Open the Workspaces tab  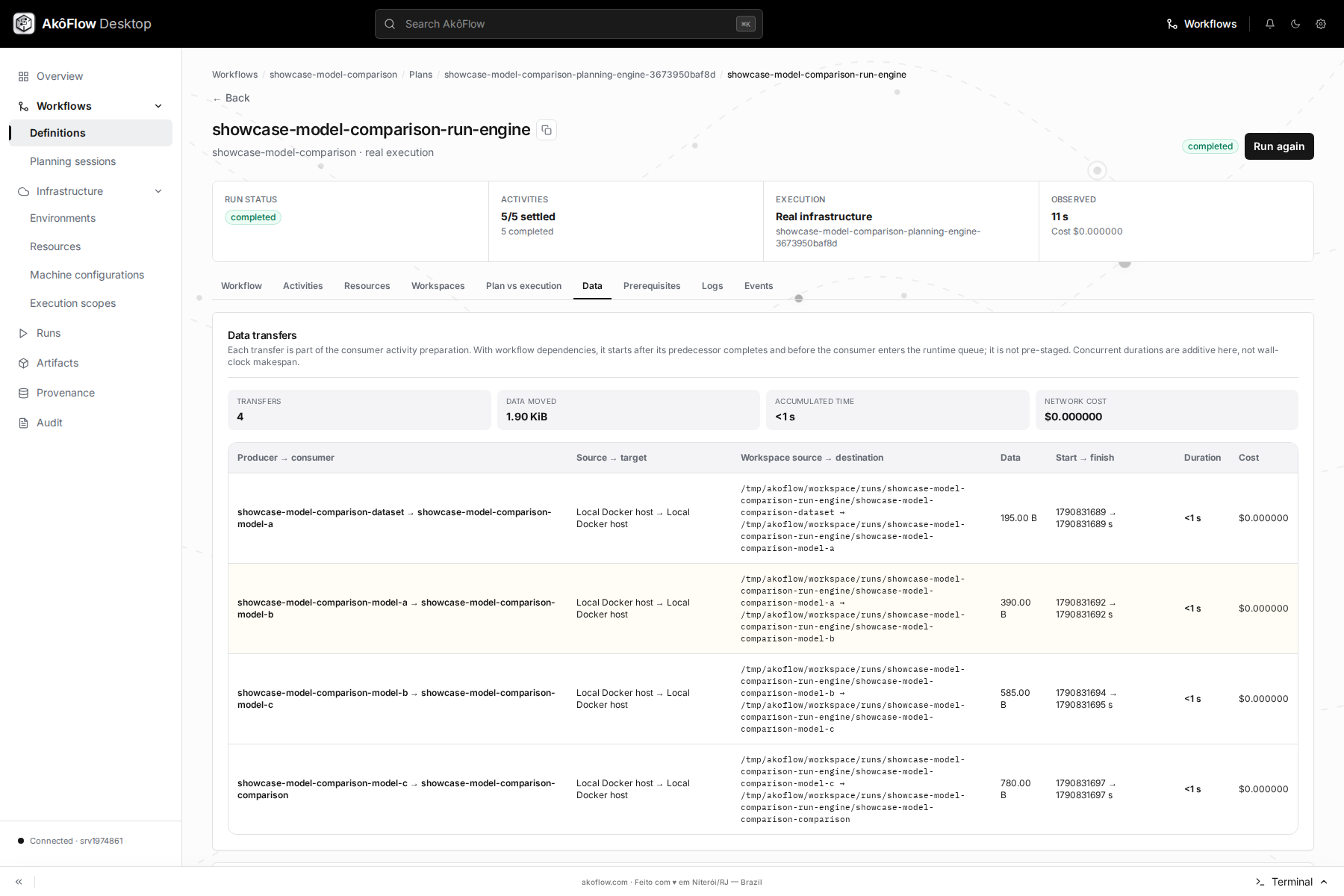pos(438,286)
